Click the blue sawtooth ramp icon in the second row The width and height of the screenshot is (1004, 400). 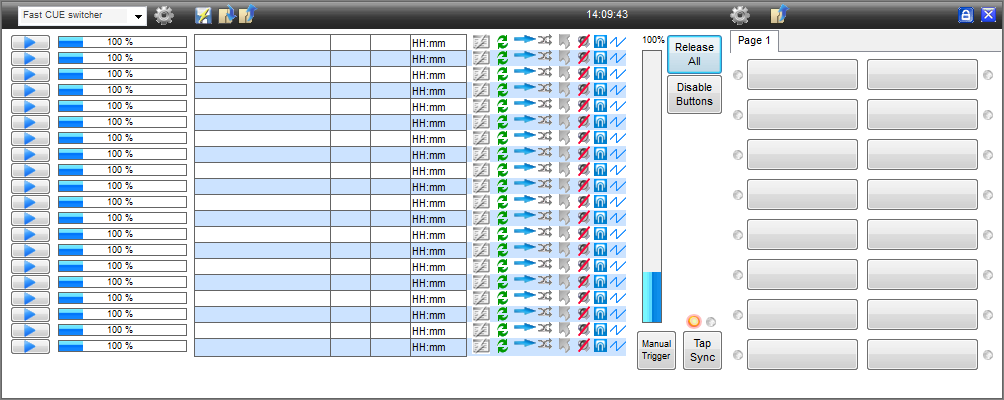pyautogui.click(x=617, y=58)
